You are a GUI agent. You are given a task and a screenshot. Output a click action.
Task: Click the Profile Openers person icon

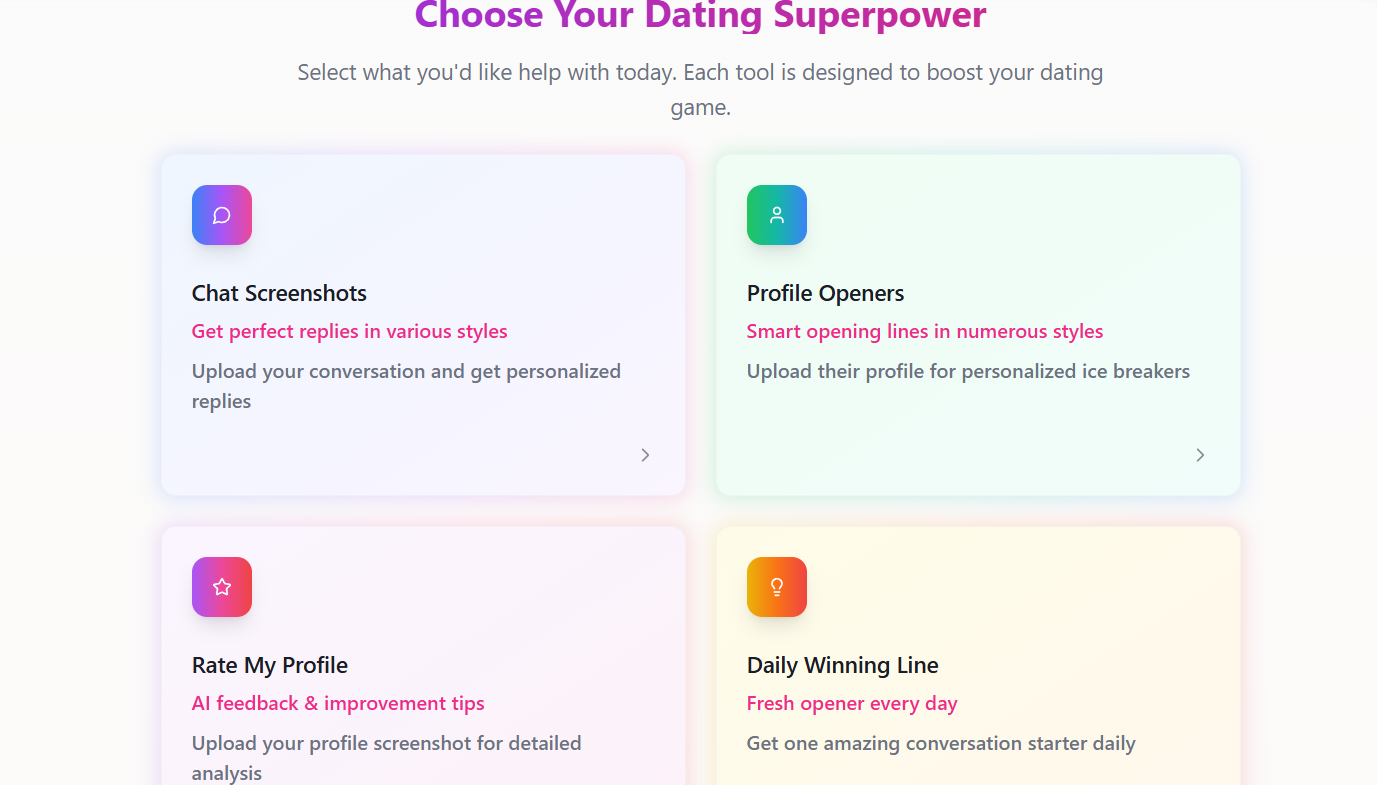coord(777,215)
